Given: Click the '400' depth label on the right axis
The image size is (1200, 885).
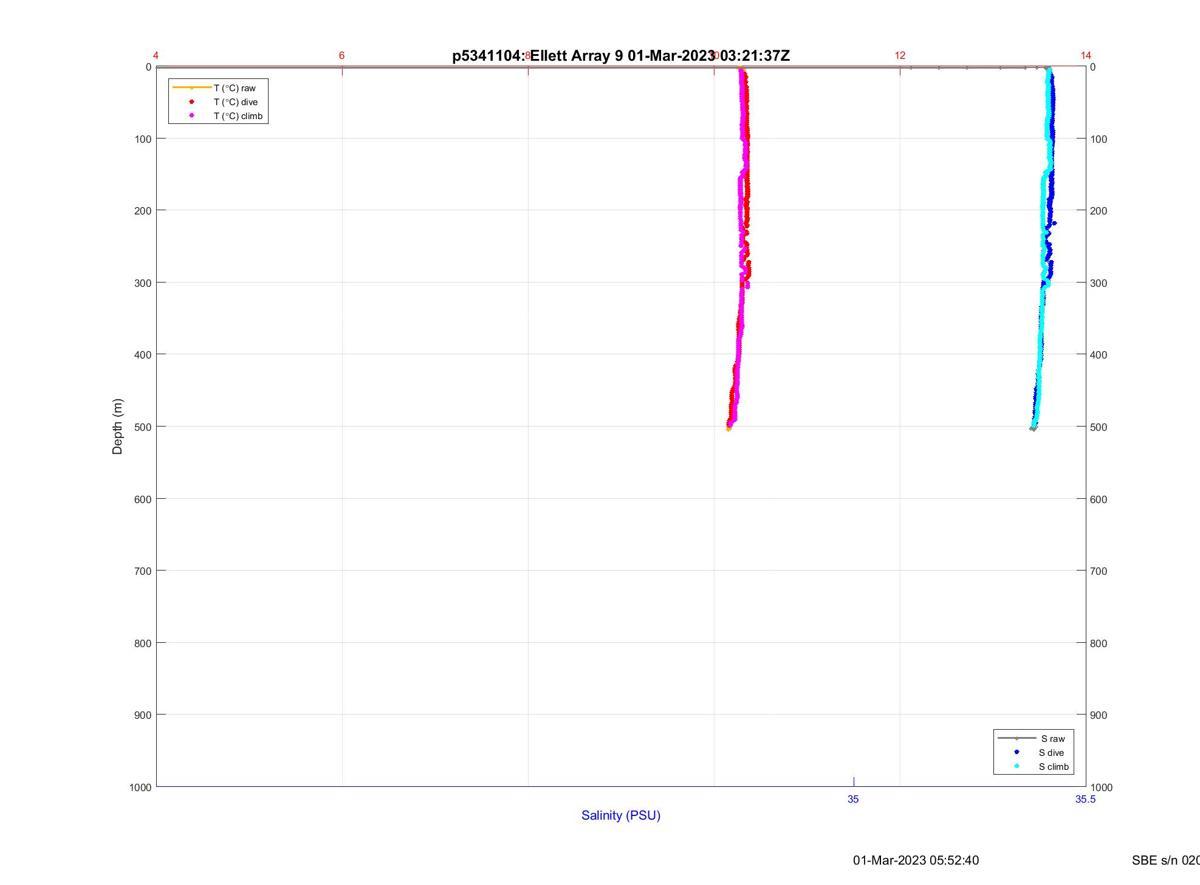Looking at the screenshot, I should tap(1099, 355).
